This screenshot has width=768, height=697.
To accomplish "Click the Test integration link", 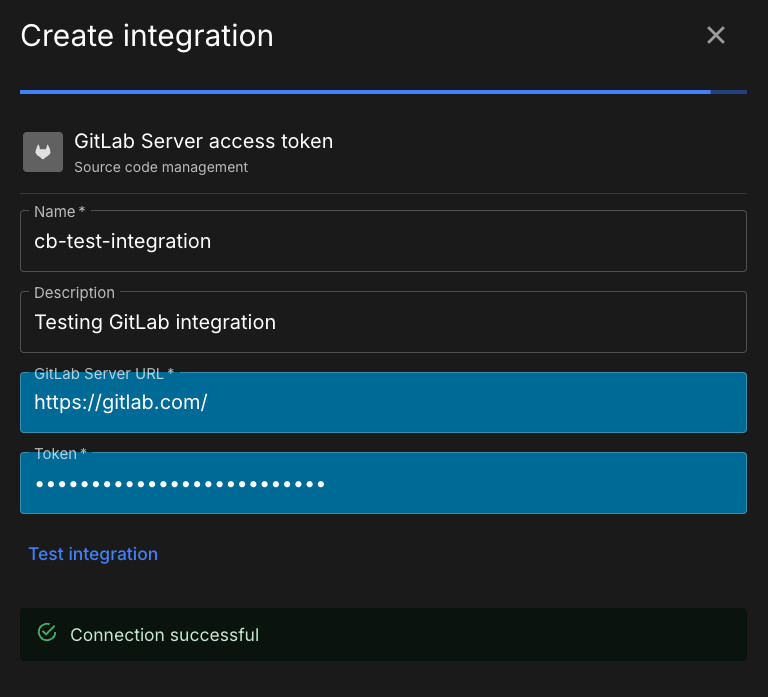I will 93,554.
